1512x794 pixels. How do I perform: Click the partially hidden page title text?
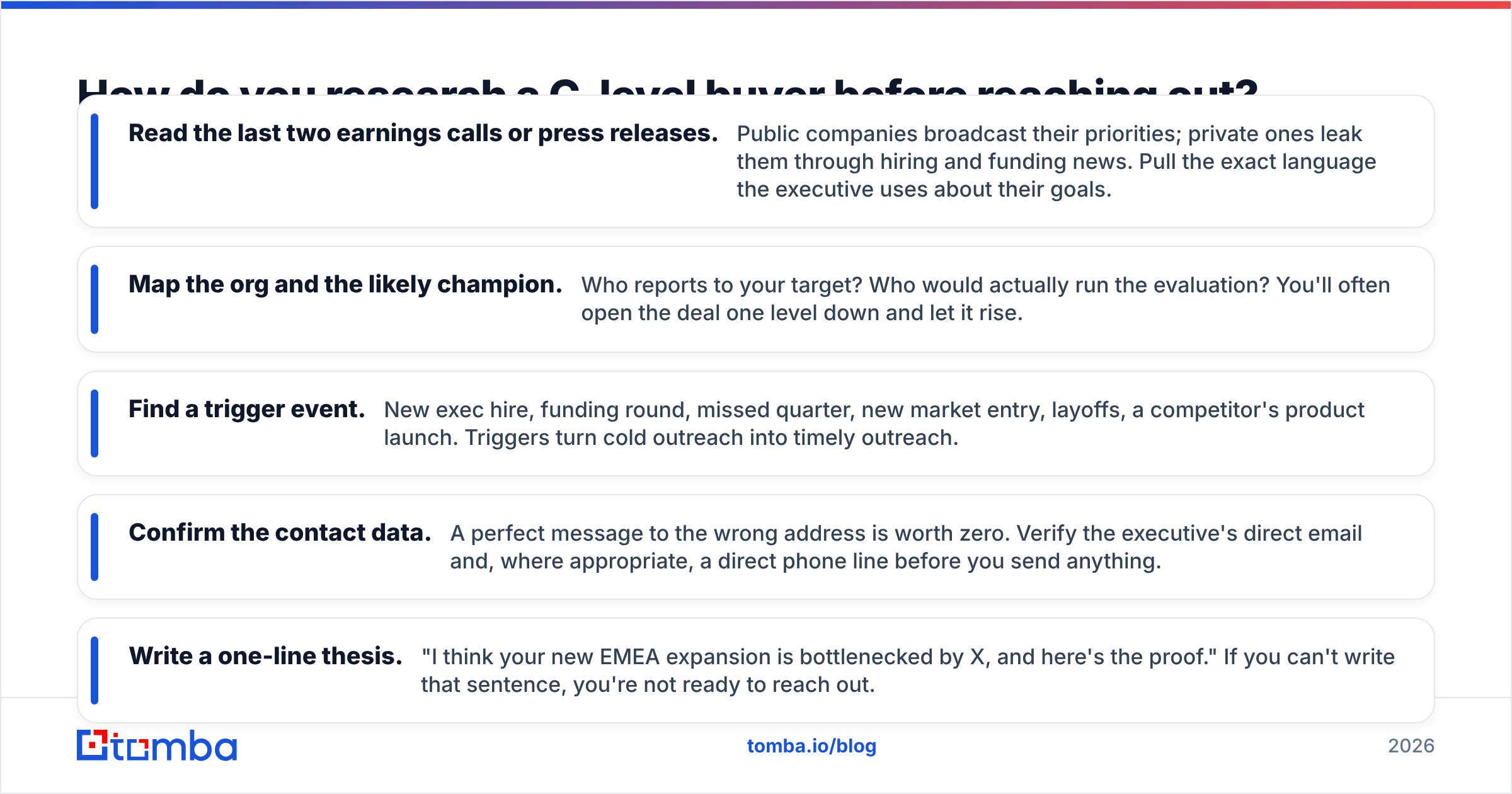tap(668, 86)
